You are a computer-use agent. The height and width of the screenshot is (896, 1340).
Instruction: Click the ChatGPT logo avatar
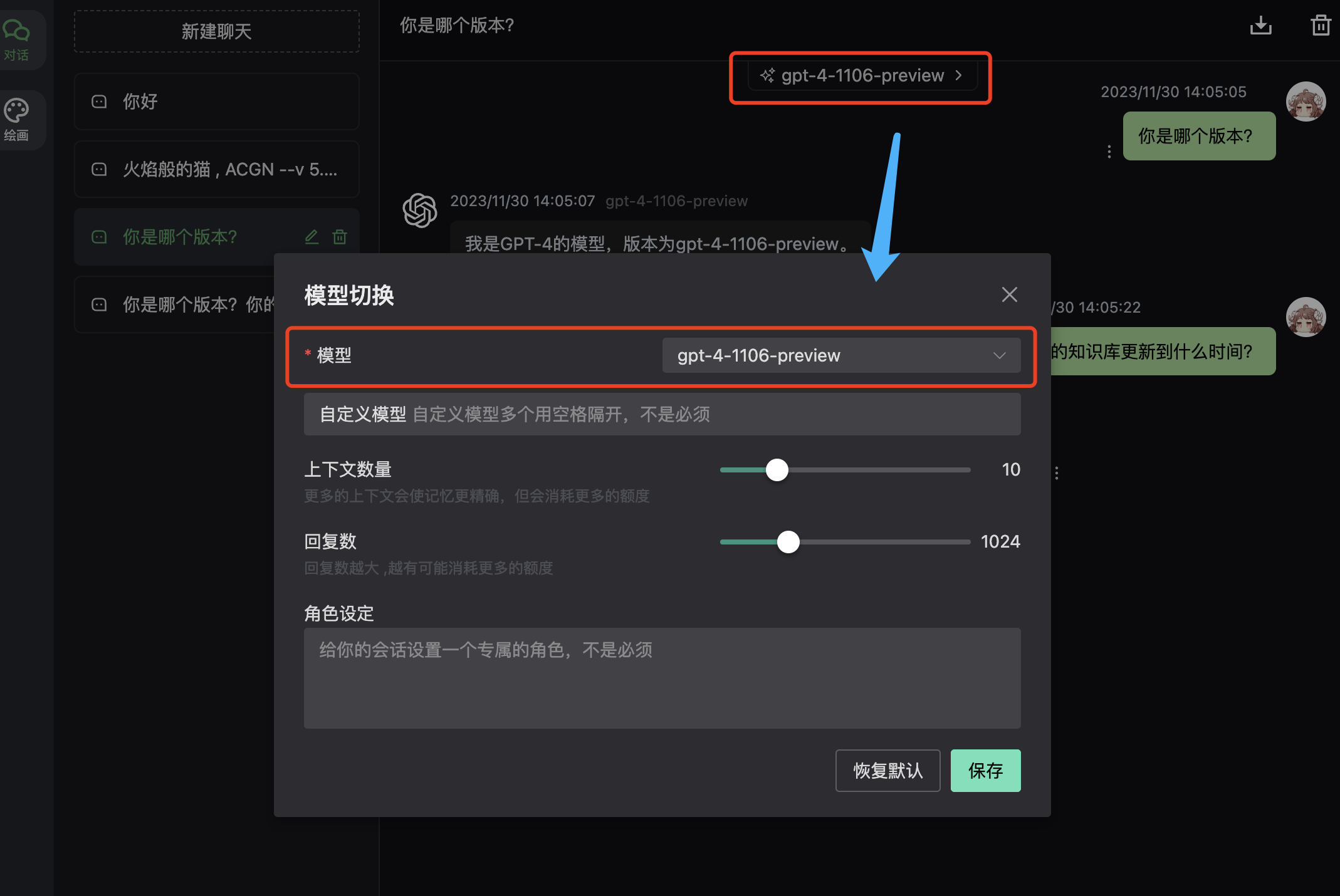tap(420, 211)
